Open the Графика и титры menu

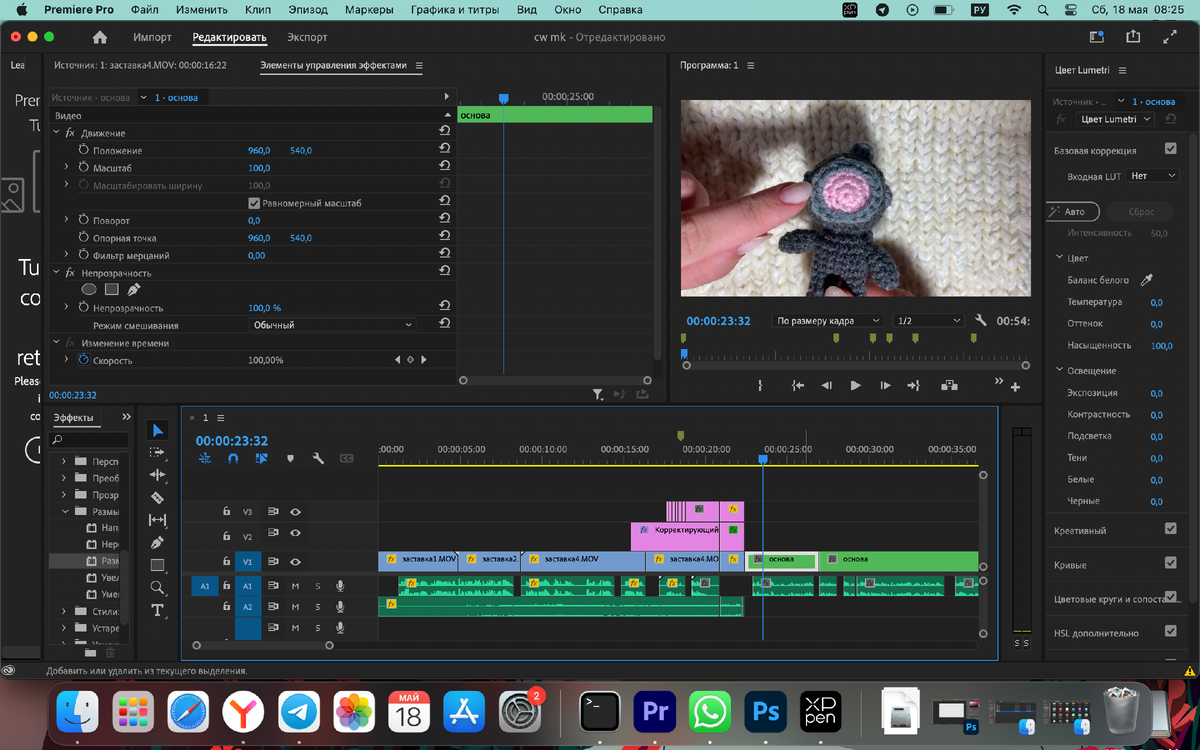click(455, 10)
